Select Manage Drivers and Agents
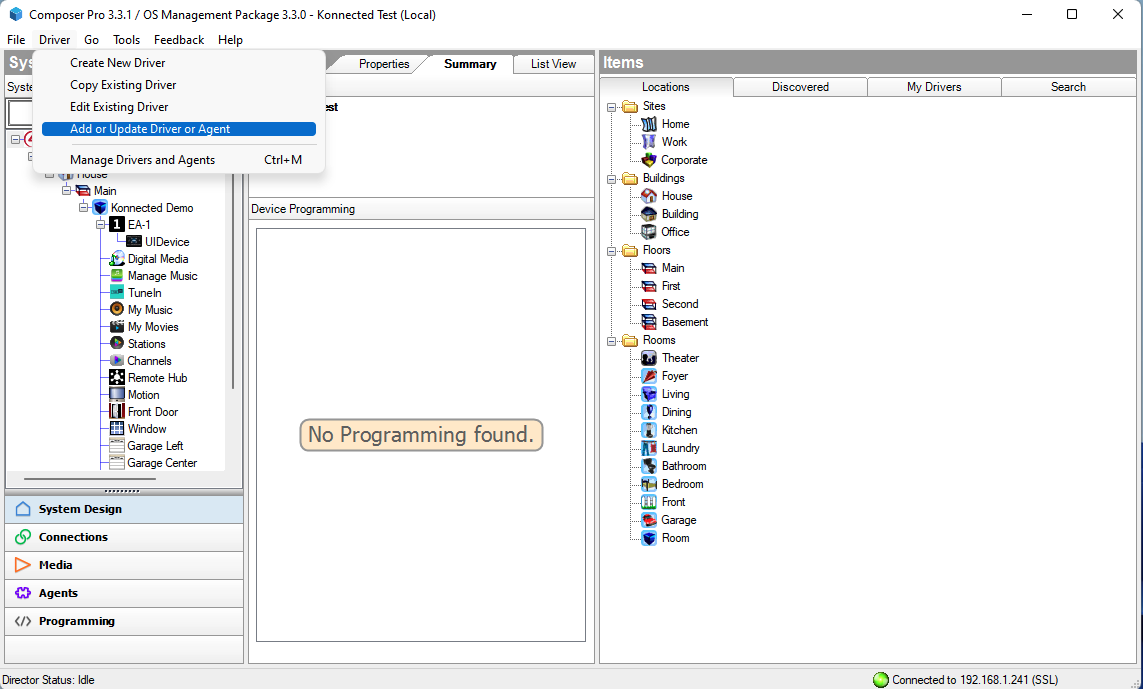 (x=142, y=160)
